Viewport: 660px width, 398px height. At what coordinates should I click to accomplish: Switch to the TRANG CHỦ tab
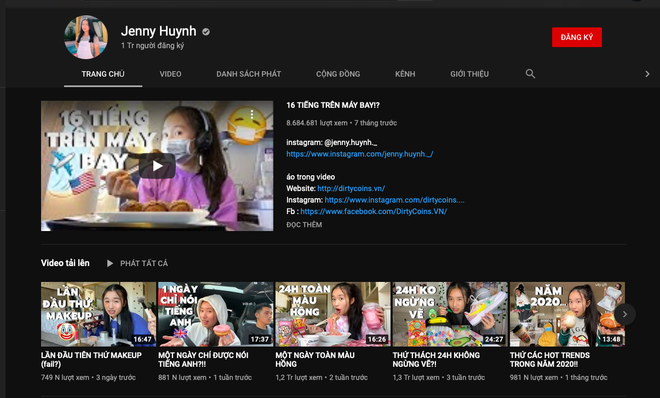pos(103,74)
